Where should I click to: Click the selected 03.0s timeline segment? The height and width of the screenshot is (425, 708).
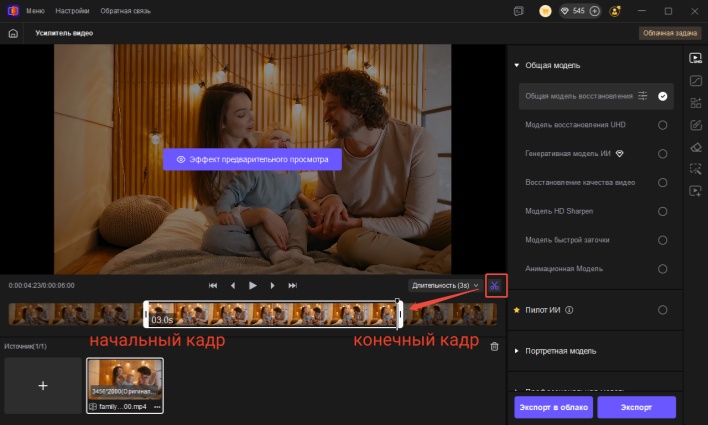pos(273,314)
